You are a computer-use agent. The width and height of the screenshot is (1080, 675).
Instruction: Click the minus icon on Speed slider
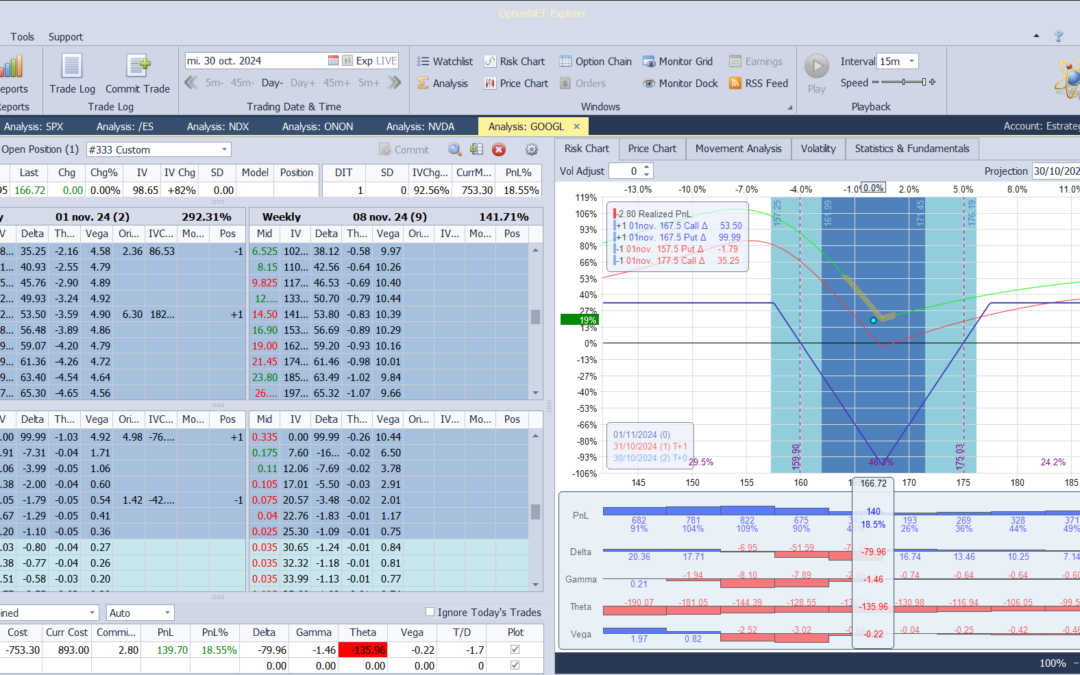point(875,82)
